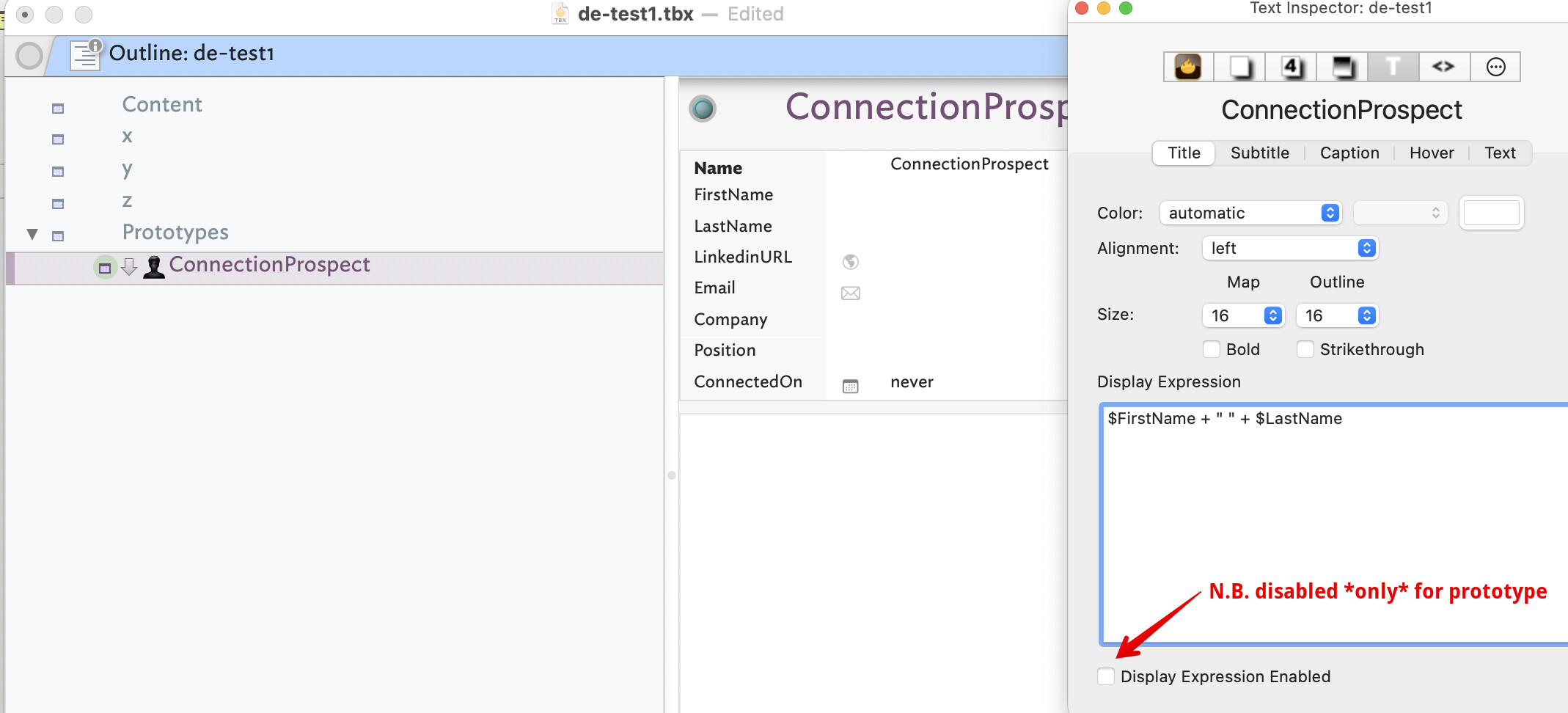Open the Appearance inspector blank note icon
Screen dimensions: 1568x713
[x=1239, y=67]
